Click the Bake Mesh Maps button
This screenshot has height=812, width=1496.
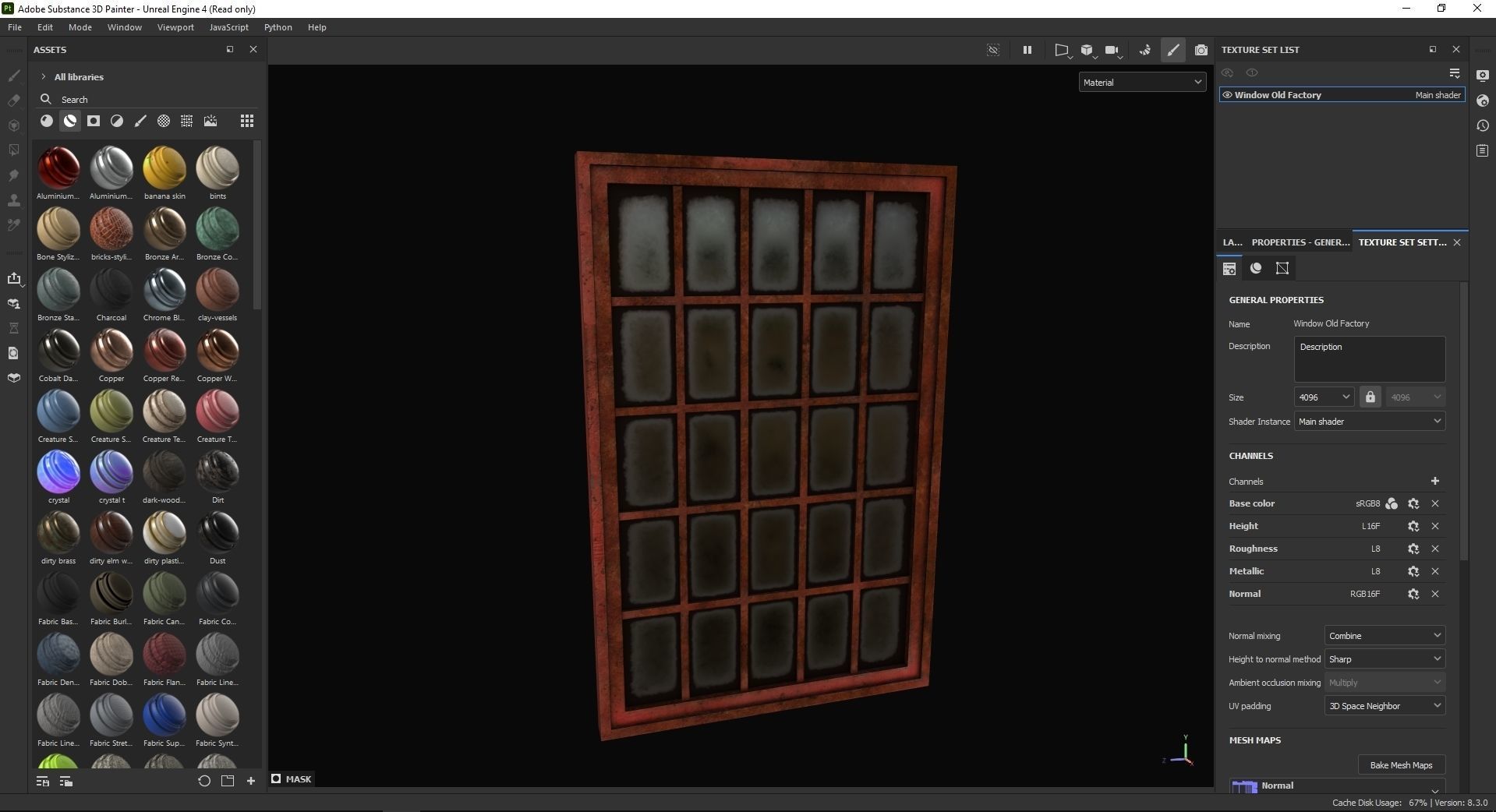tap(1401, 764)
